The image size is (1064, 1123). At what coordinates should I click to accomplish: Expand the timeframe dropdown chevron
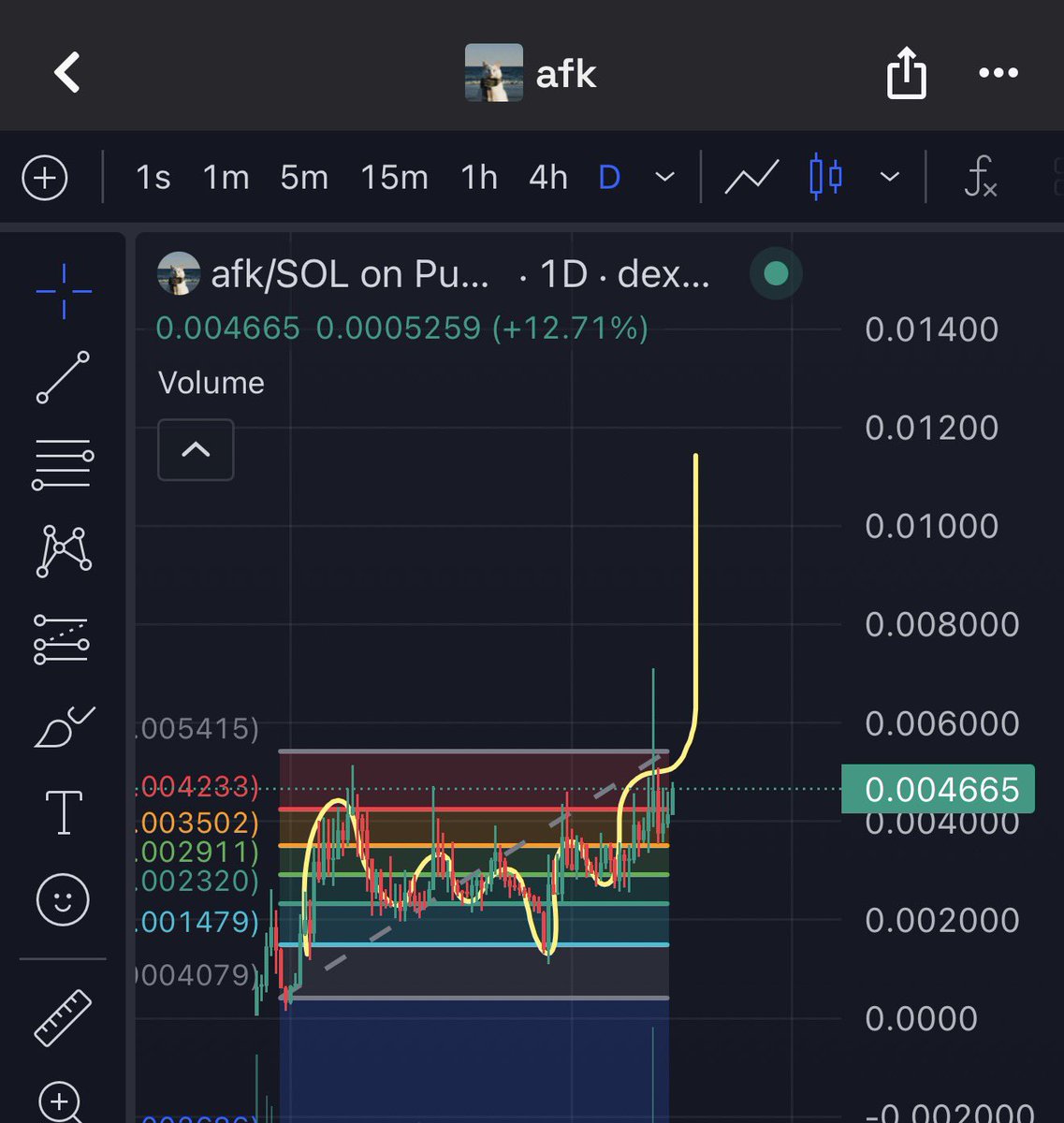[x=664, y=177]
